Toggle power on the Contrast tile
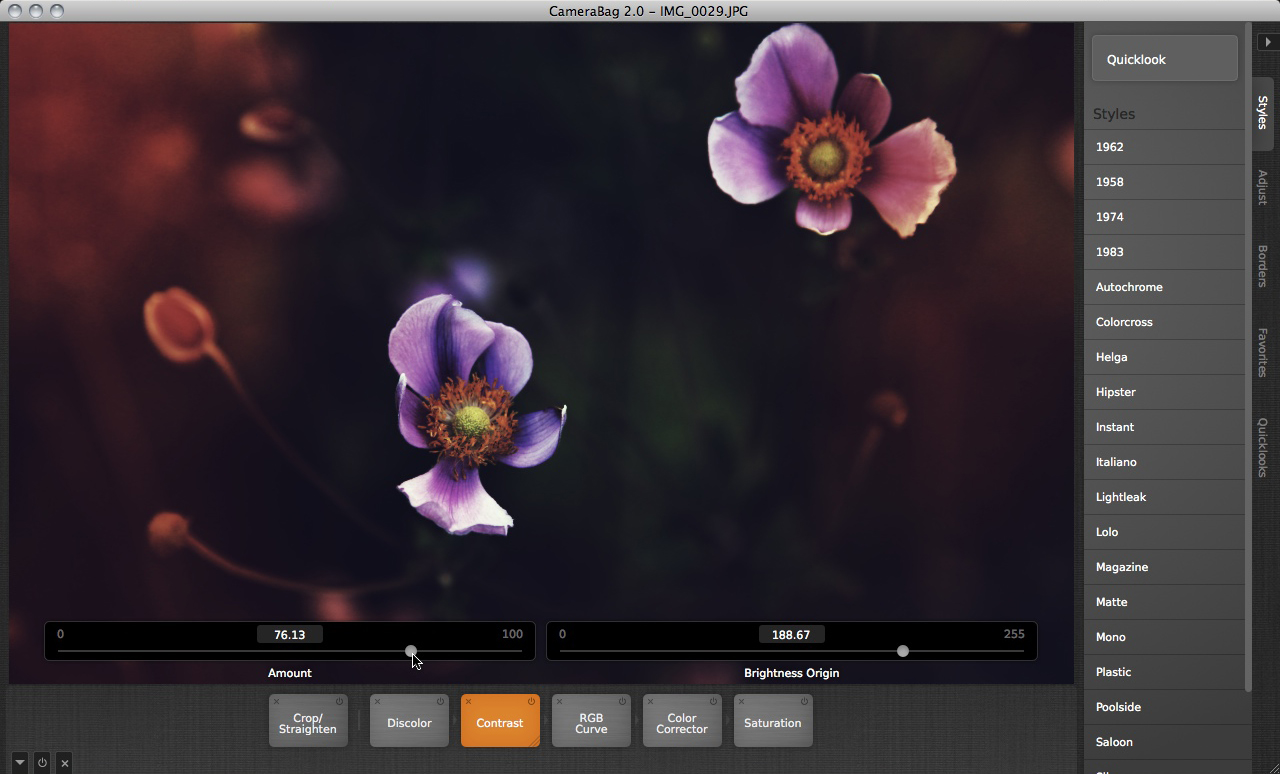The width and height of the screenshot is (1280, 774). tap(531, 701)
